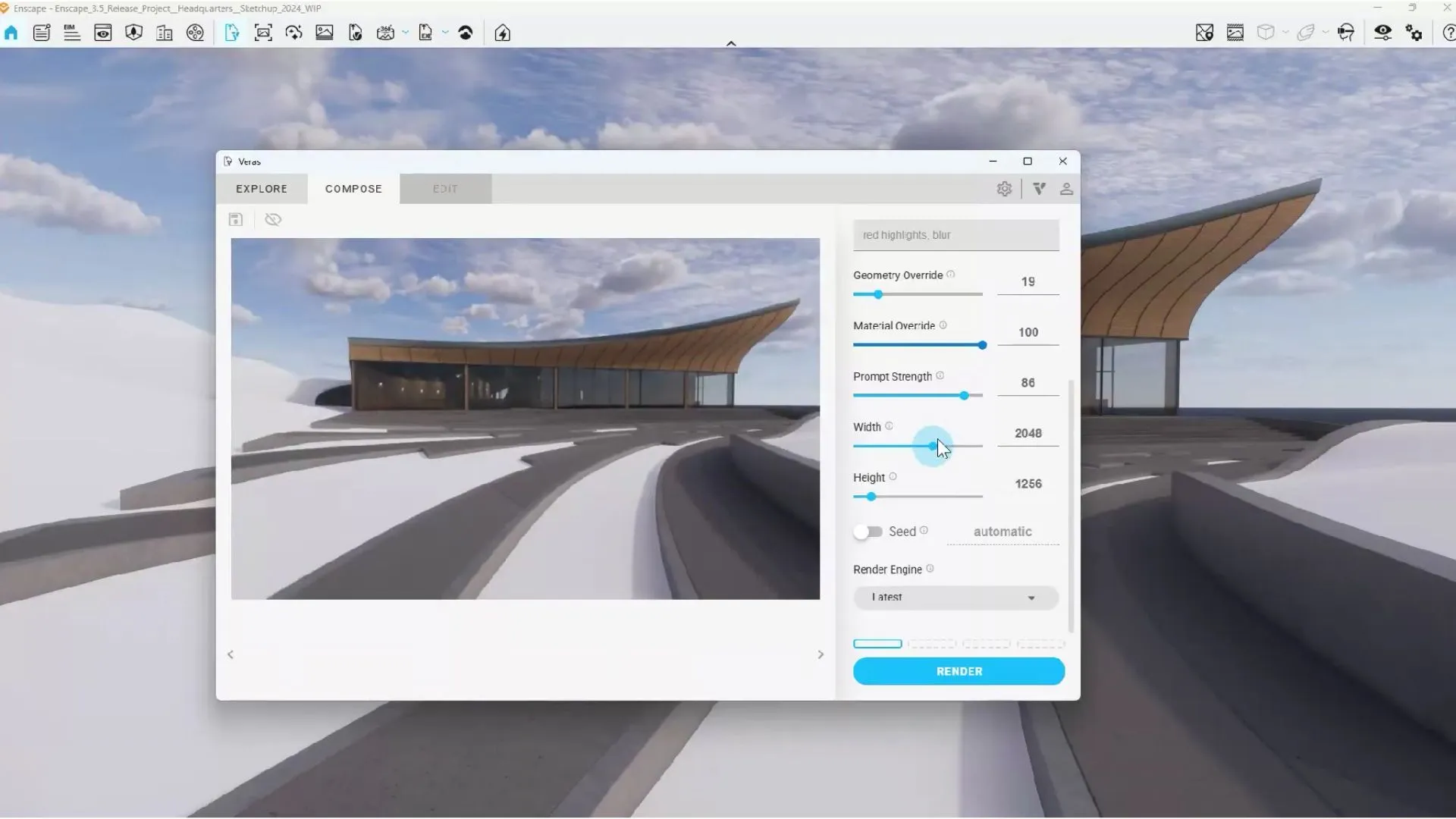Open the map location minimap icon
This screenshot has width=1456, height=819.
click(x=1205, y=33)
